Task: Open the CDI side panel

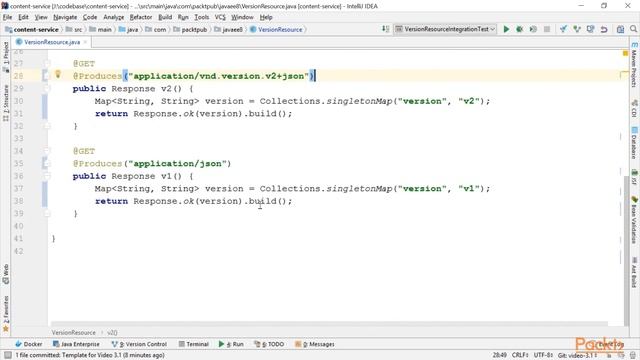Action: click(x=634, y=109)
